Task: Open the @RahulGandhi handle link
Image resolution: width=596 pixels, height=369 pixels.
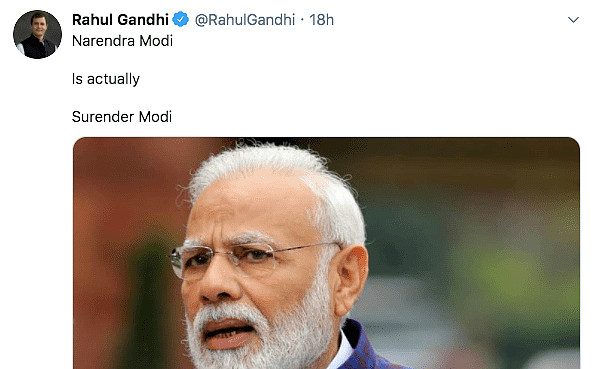Action: [x=245, y=20]
